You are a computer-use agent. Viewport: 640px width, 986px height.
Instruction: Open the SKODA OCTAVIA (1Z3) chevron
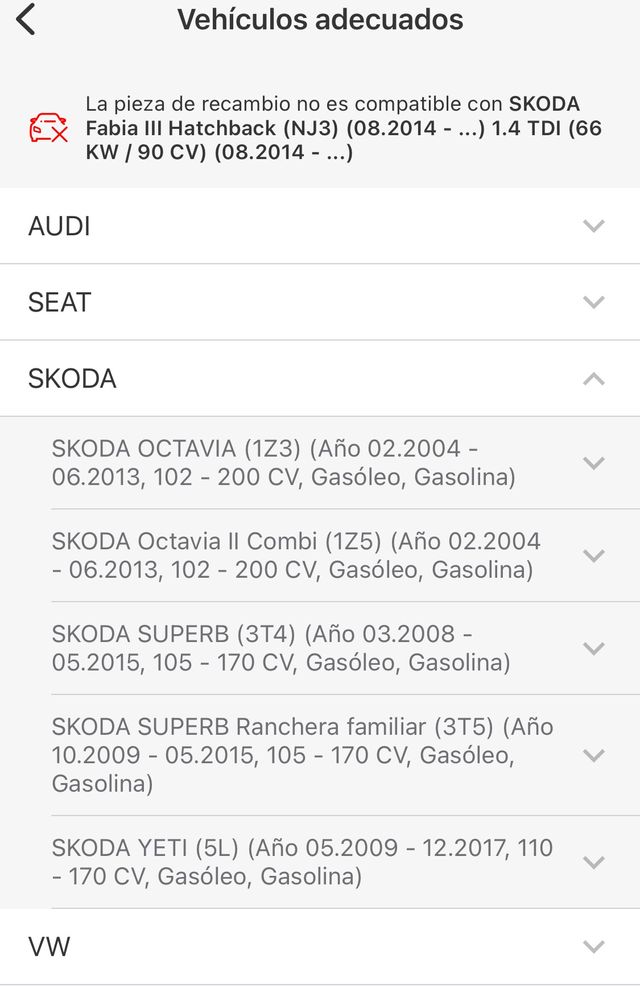[594, 463]
